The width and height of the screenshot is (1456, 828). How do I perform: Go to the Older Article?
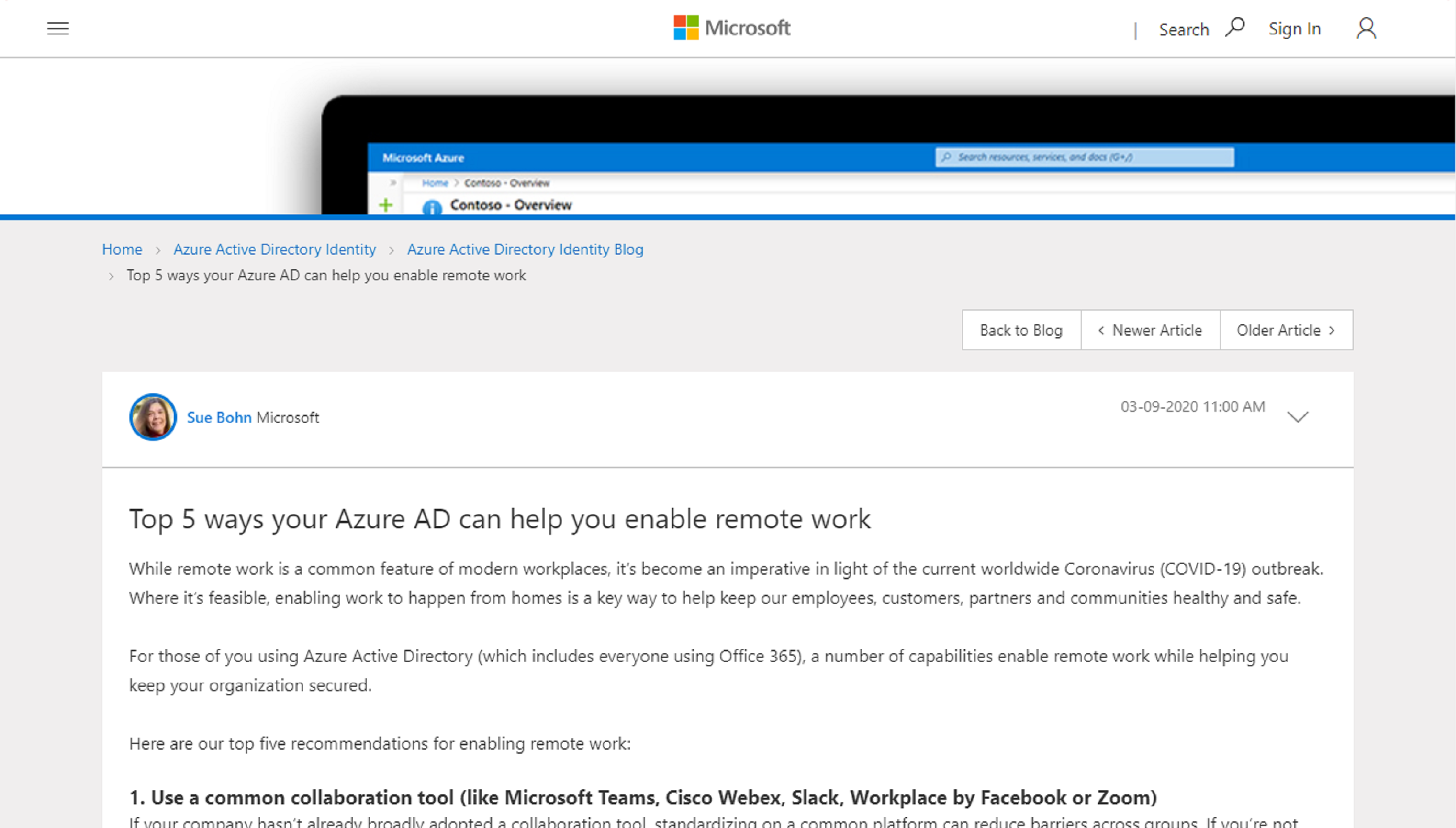coord(1286,330)
